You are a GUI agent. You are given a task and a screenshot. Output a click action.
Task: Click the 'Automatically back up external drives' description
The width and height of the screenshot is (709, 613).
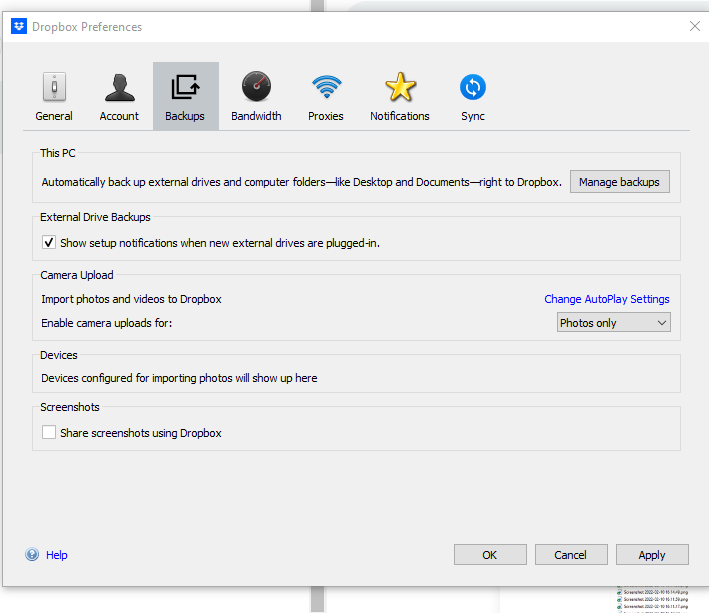[x=302, y=182]
